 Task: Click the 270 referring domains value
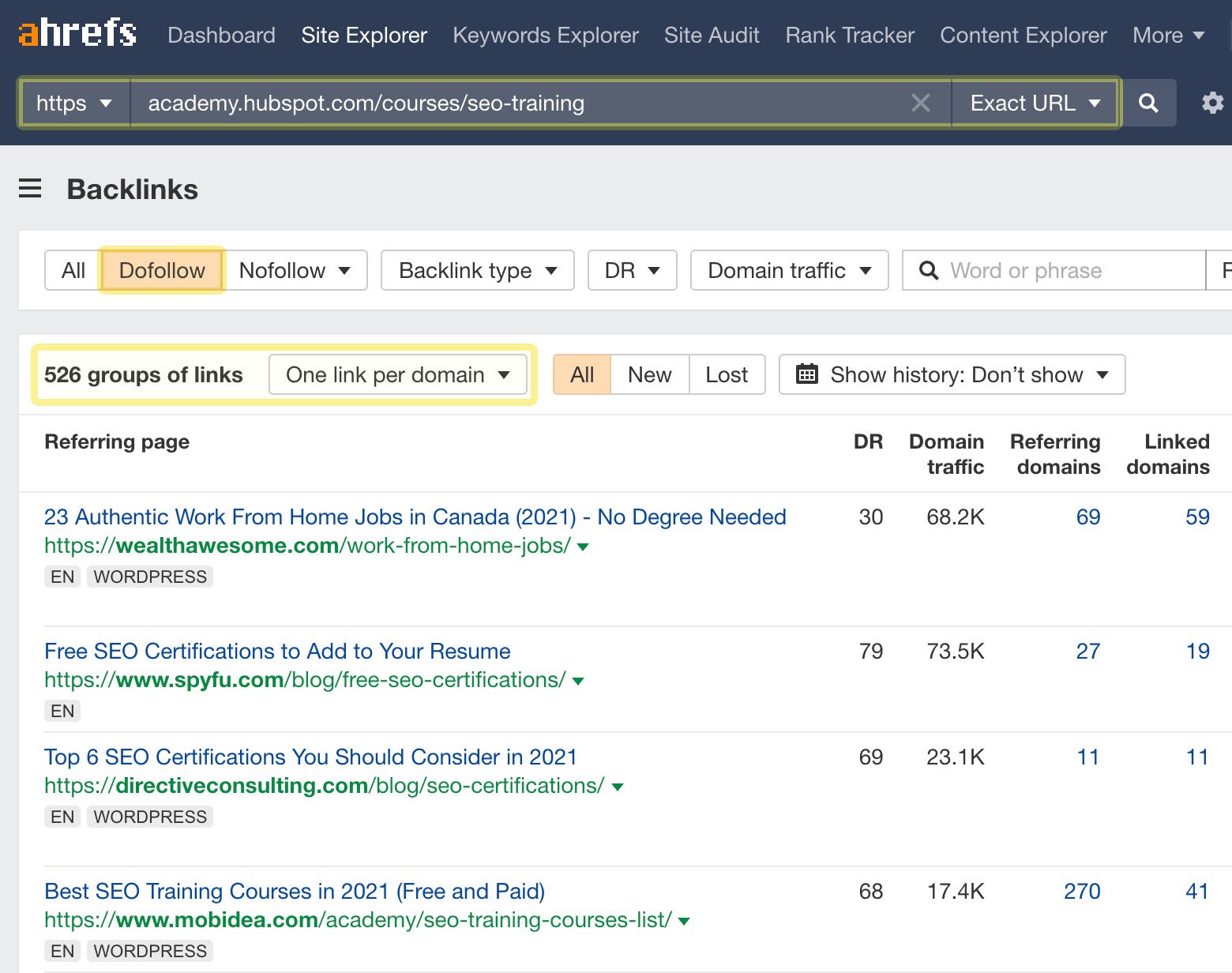[x=1082, y=891]
